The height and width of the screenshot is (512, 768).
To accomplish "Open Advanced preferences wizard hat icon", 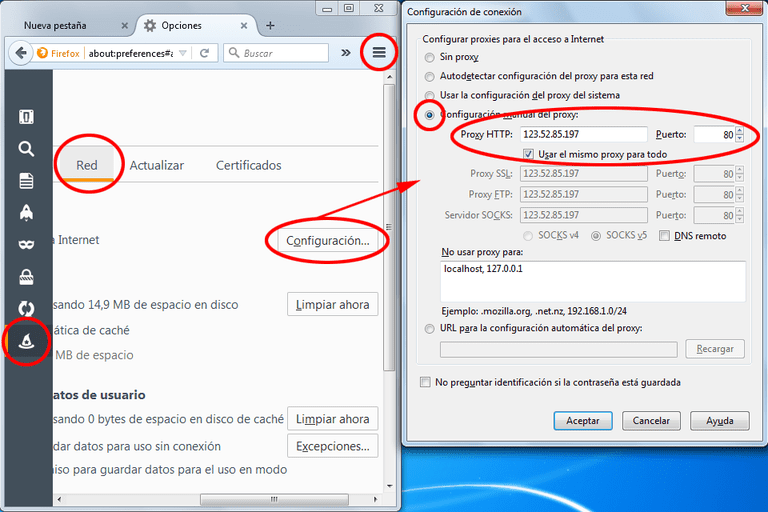I will tap(26, 341).
